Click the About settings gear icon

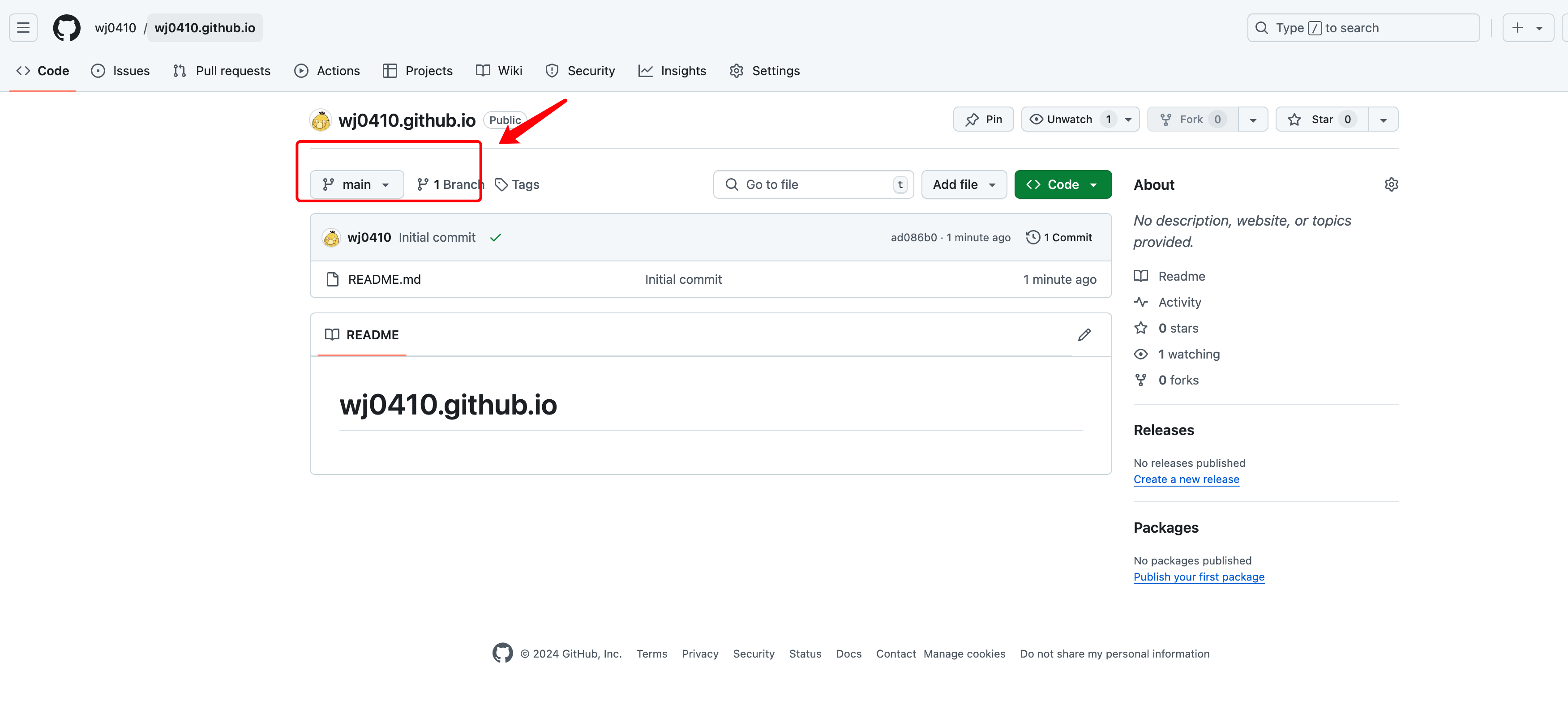(1391, 184)
